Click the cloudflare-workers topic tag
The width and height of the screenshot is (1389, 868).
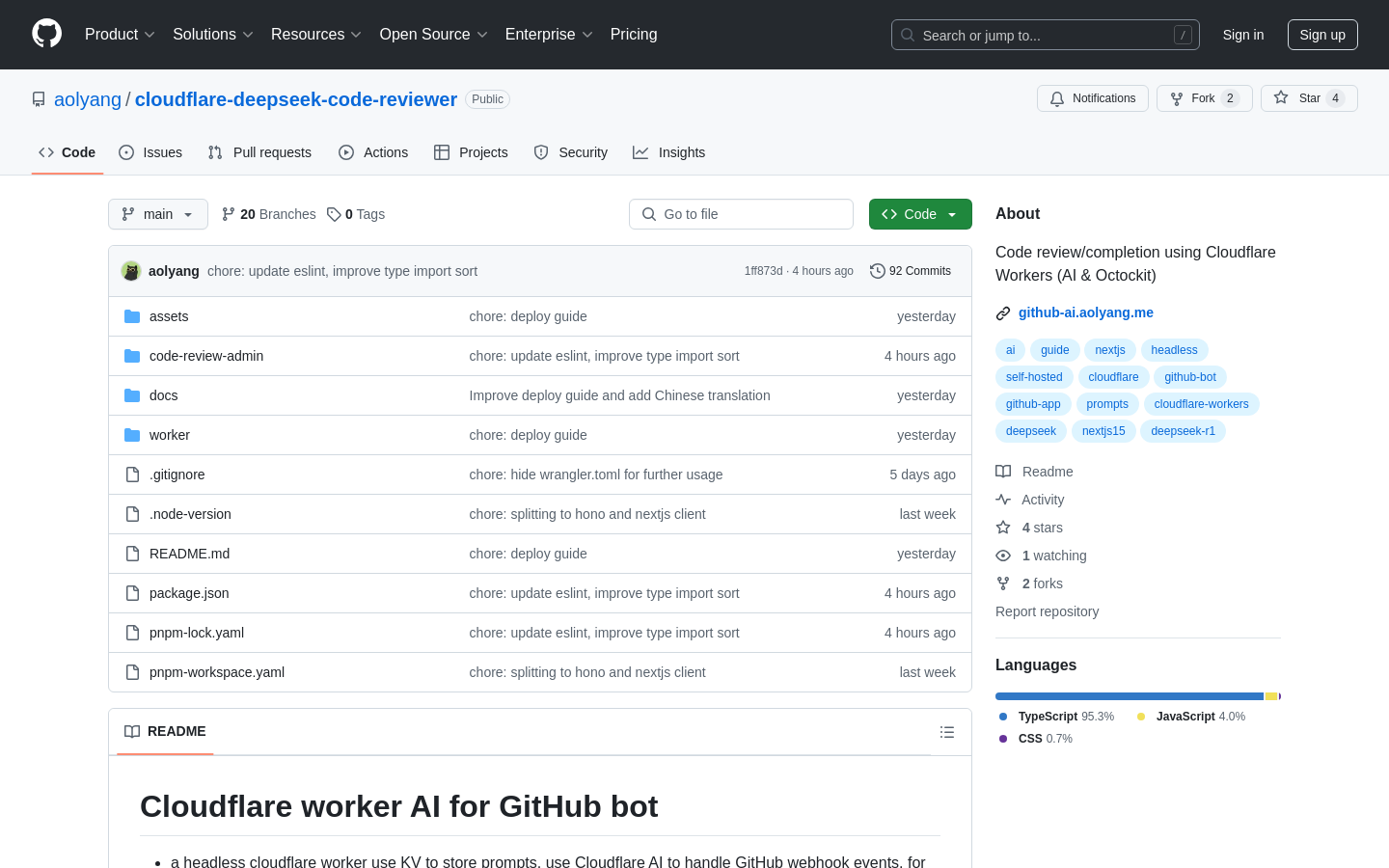pyautogui.click(x=1201, y=404)
